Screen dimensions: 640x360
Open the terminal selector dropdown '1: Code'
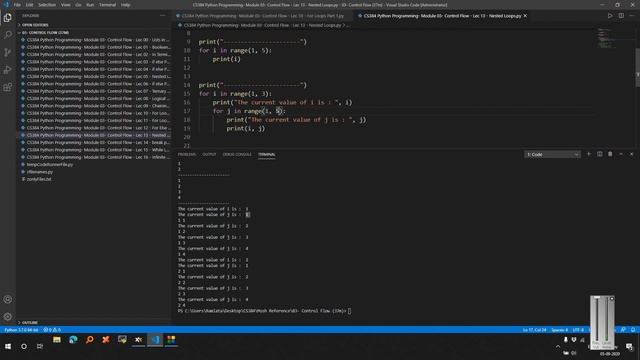point(552,154)
